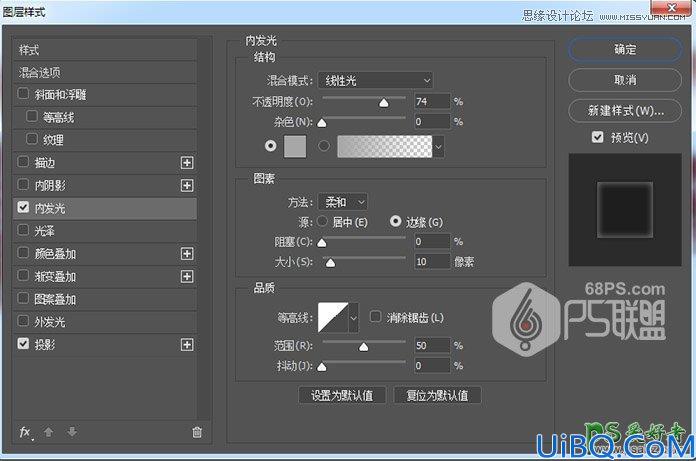Select the solid color radio button
Image resolution: width=696 pixels, height=461 pixels.
(270, 146)
